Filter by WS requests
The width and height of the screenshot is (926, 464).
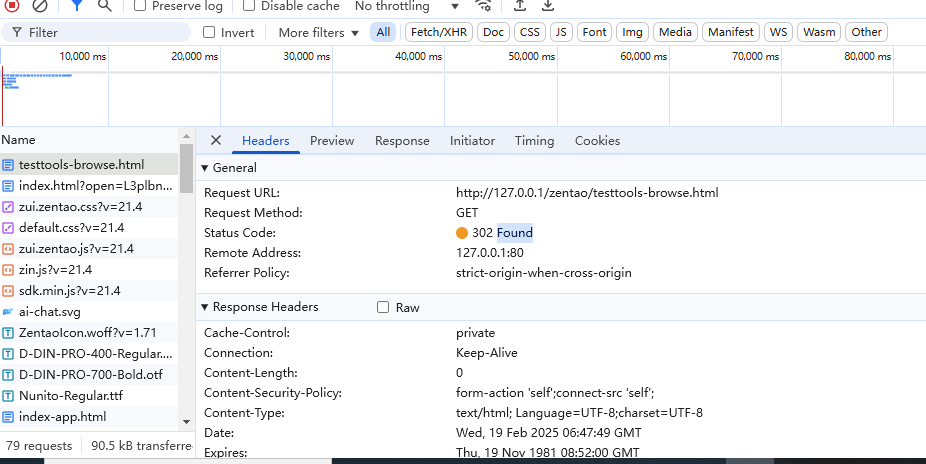pyautogui.click(x=778, y=32)
